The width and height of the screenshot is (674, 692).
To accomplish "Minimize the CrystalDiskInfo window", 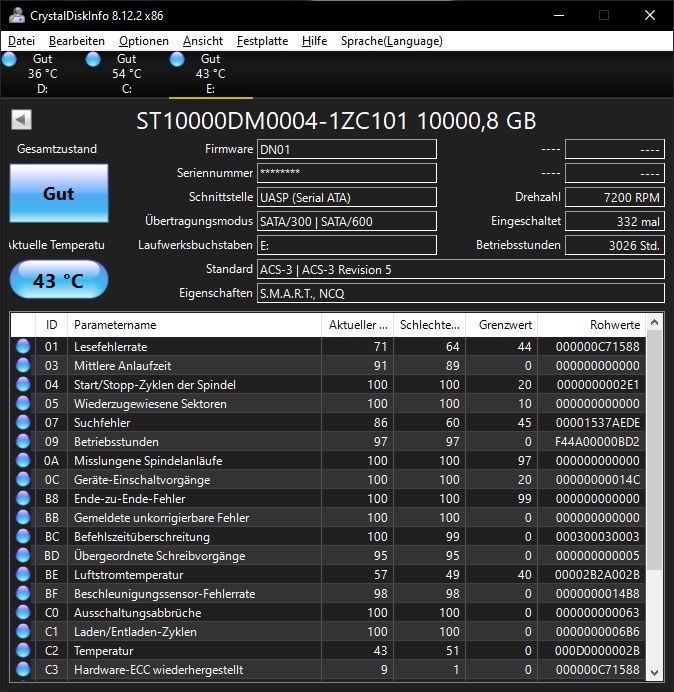I will pos(559,15).
